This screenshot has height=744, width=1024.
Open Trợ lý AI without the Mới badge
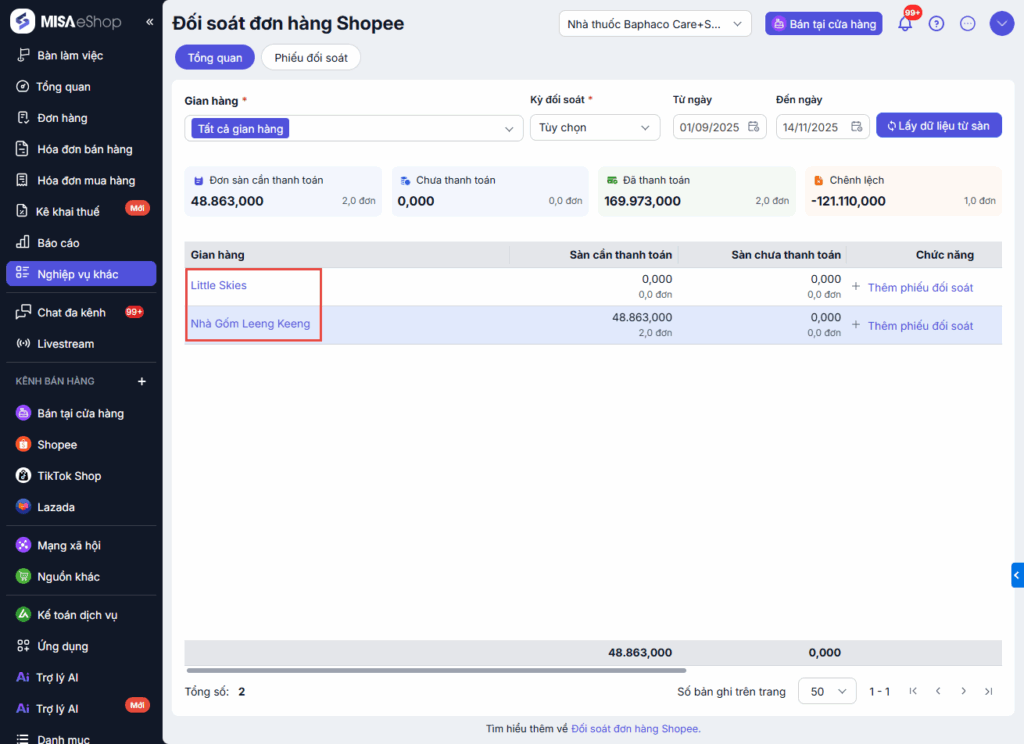(x=81, y=678)
